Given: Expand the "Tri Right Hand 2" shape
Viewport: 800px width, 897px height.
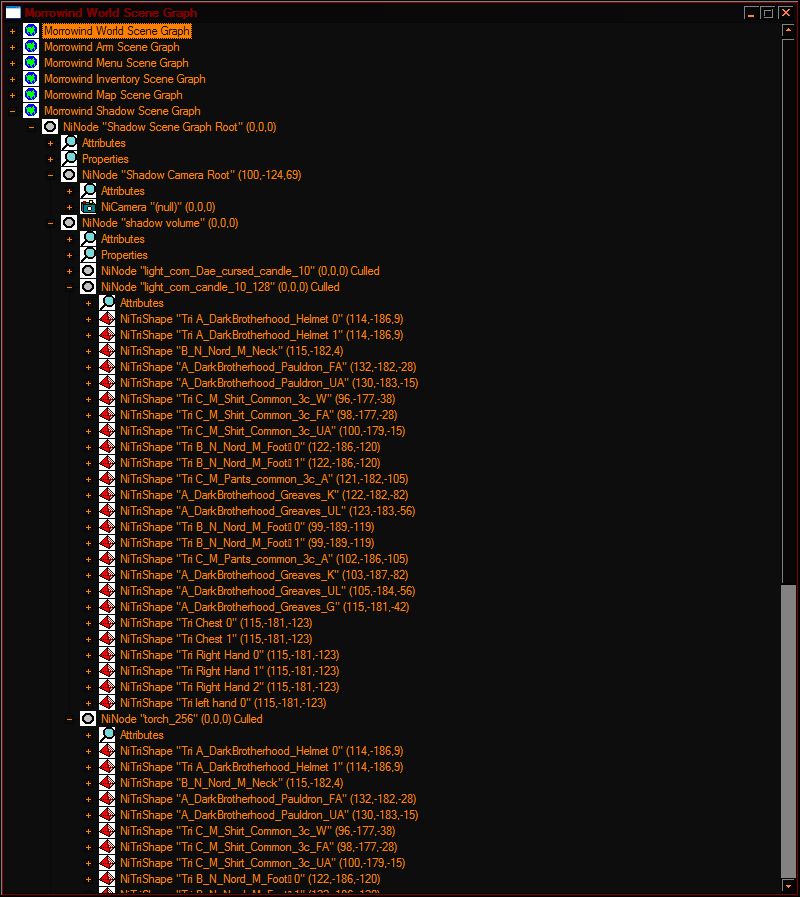Looking at the screenshot, I should [x=88, y=687].
